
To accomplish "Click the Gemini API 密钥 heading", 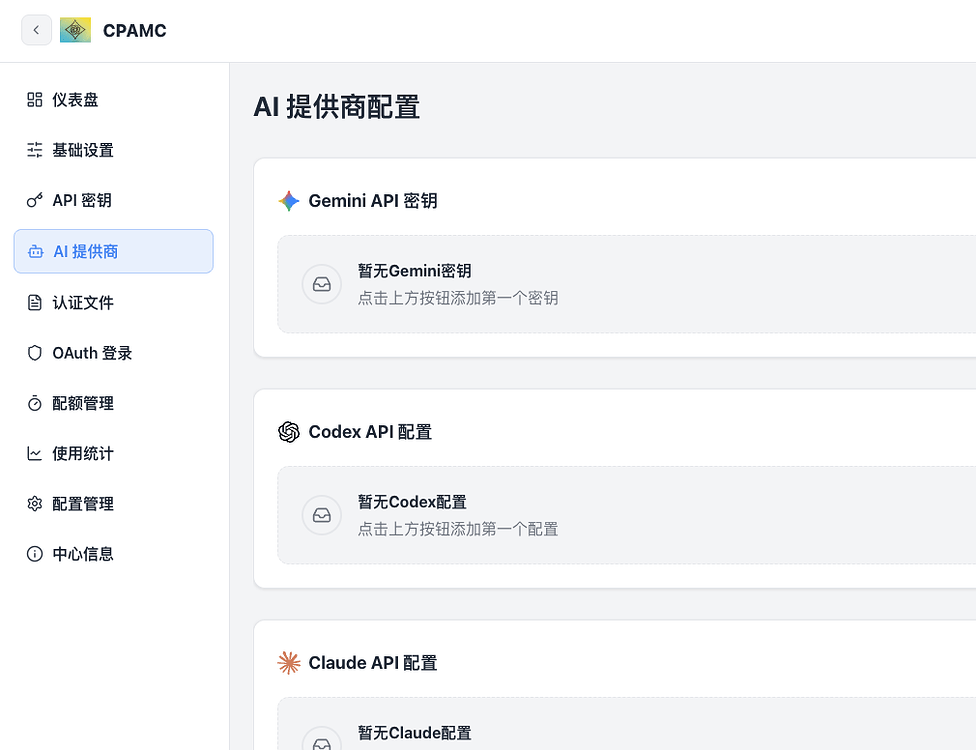I will pos(373,201).
